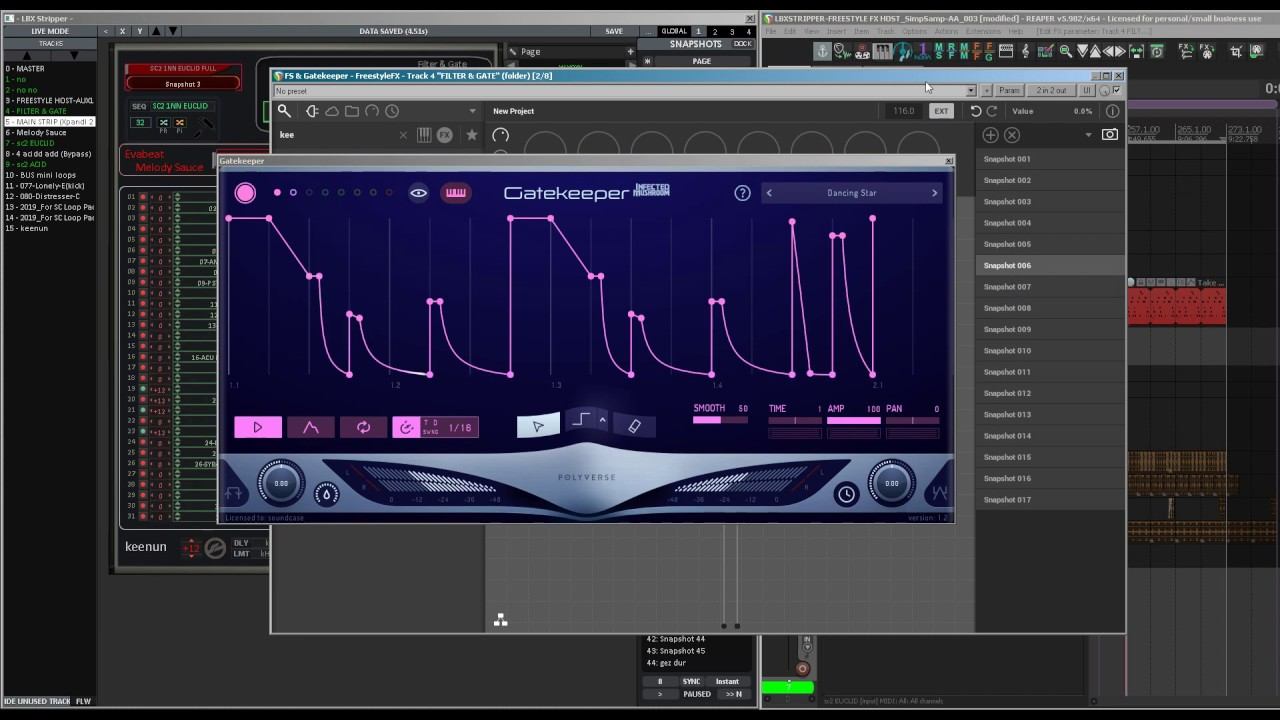1280x720 pixels.
Task: Select the eraser tool in Gatekeeper
Action: tap(634, 427)
